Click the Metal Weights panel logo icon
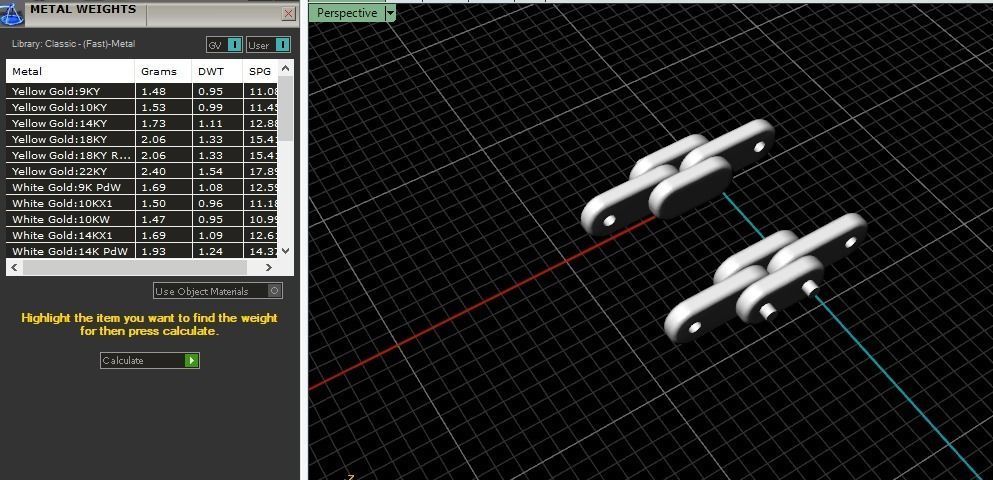This screenshot has width=993, height=480. click(12, 13)
